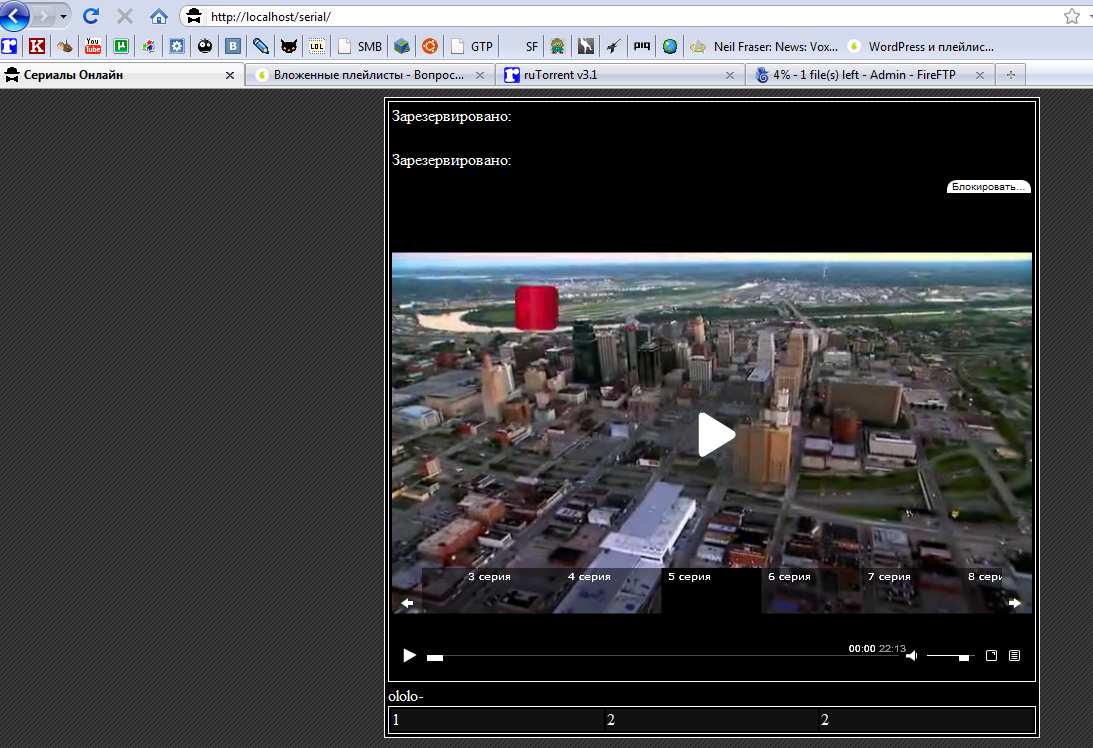This screenshot has width=1093, height=748.
Task: Open the Ubuntu bookmark icon
Action: [x=429, y=46]
